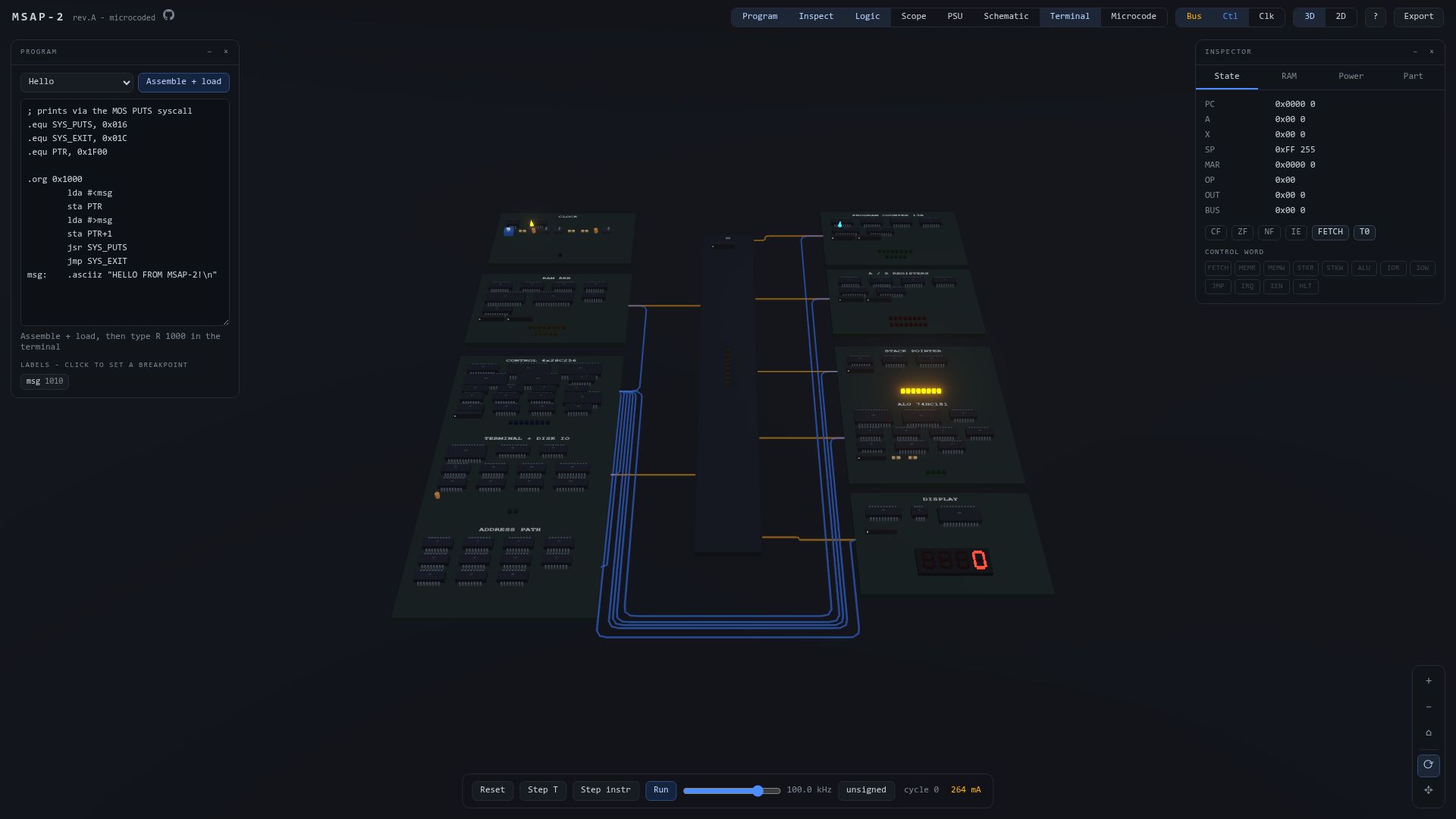This screenshot has height=819, width=1456.
Task: Close the Program panel
Action: pyautogui.click(x=226, y=52)
